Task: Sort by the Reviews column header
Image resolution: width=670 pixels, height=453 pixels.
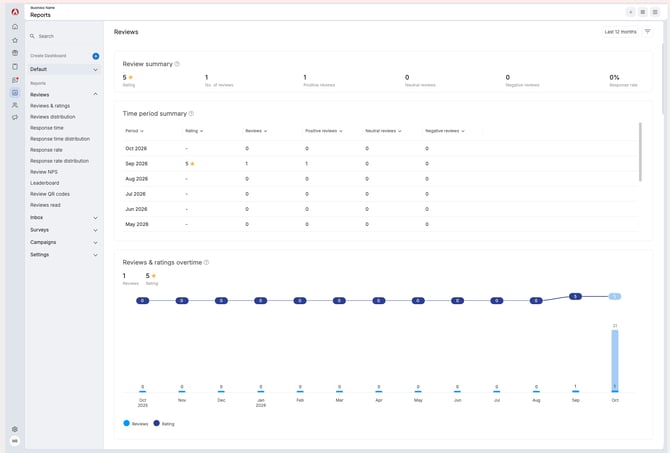Action: point(256,131)
